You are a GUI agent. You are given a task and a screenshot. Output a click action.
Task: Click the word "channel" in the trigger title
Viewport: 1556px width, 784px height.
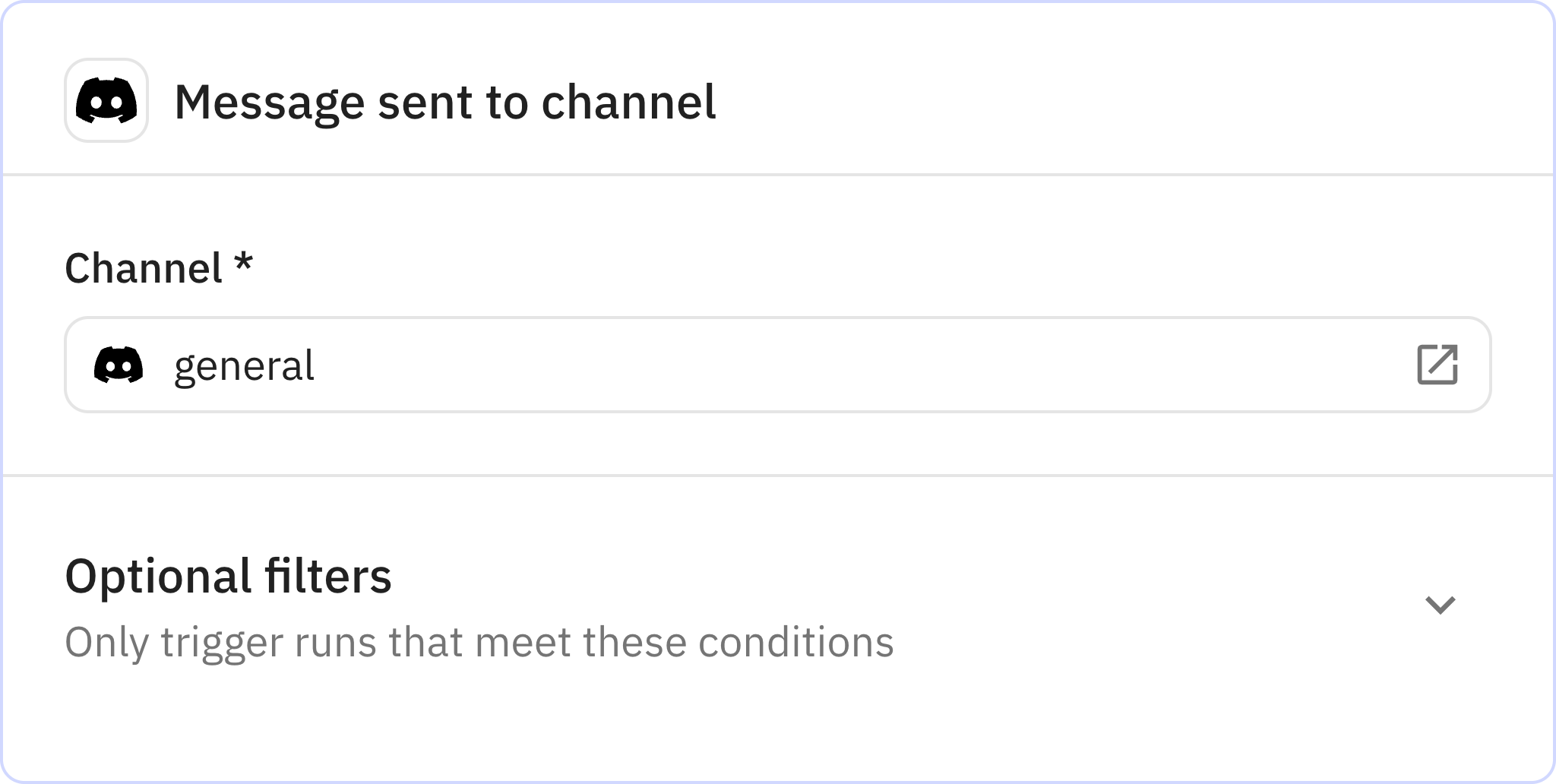point(628,102)
